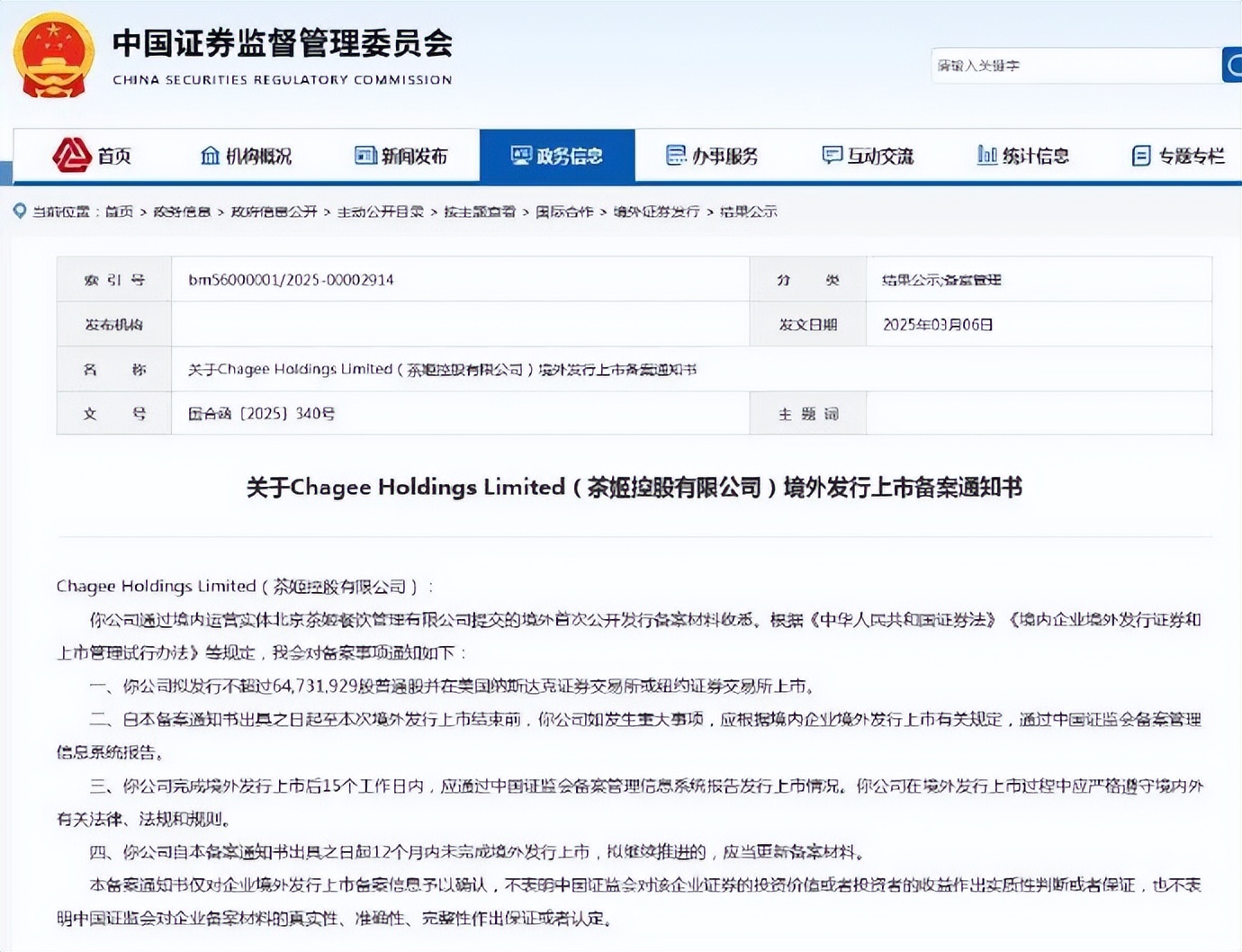Navigate to 按主题查看 breadcrumb
Image resolution: width=1242 pixels, height=952 pixels.
coord(479,211)
